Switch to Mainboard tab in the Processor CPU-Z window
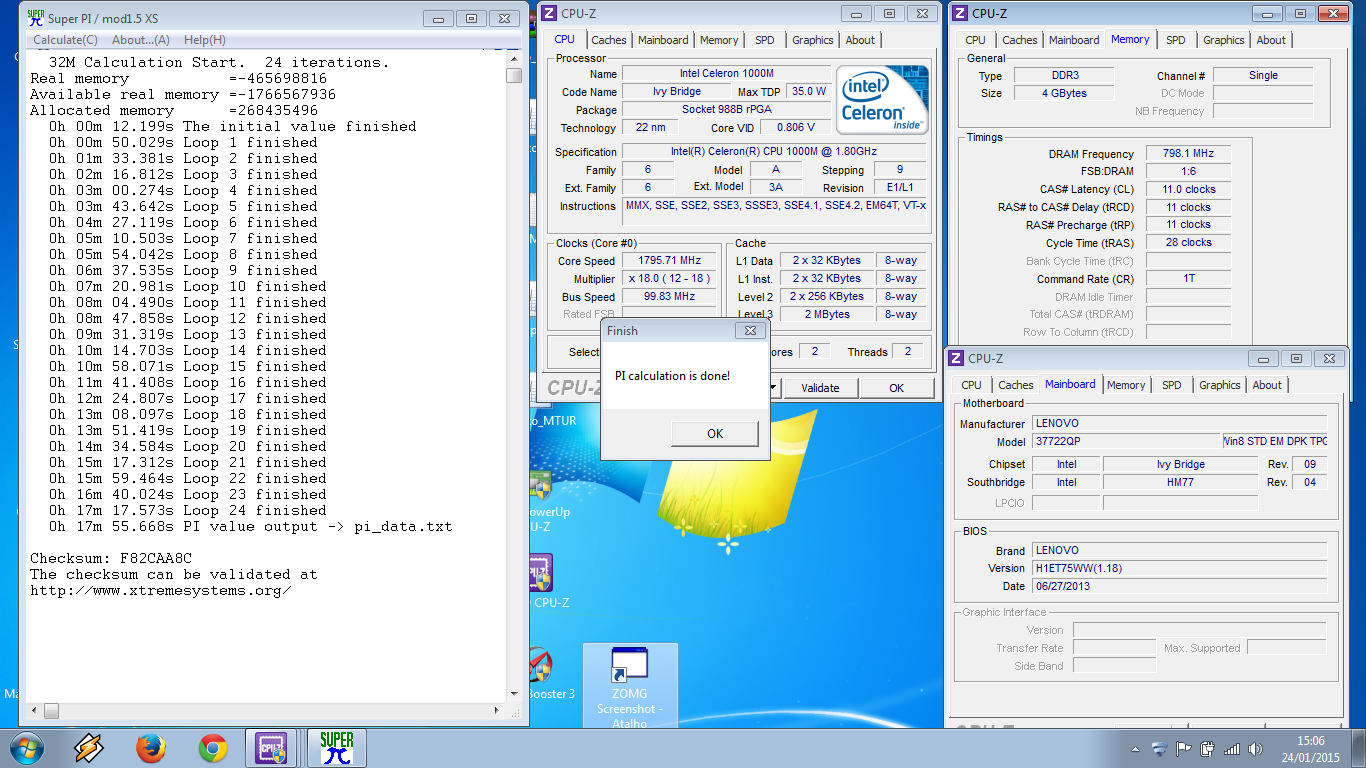Viewport: 1366px width, 768px height. (x=663, y=40)
